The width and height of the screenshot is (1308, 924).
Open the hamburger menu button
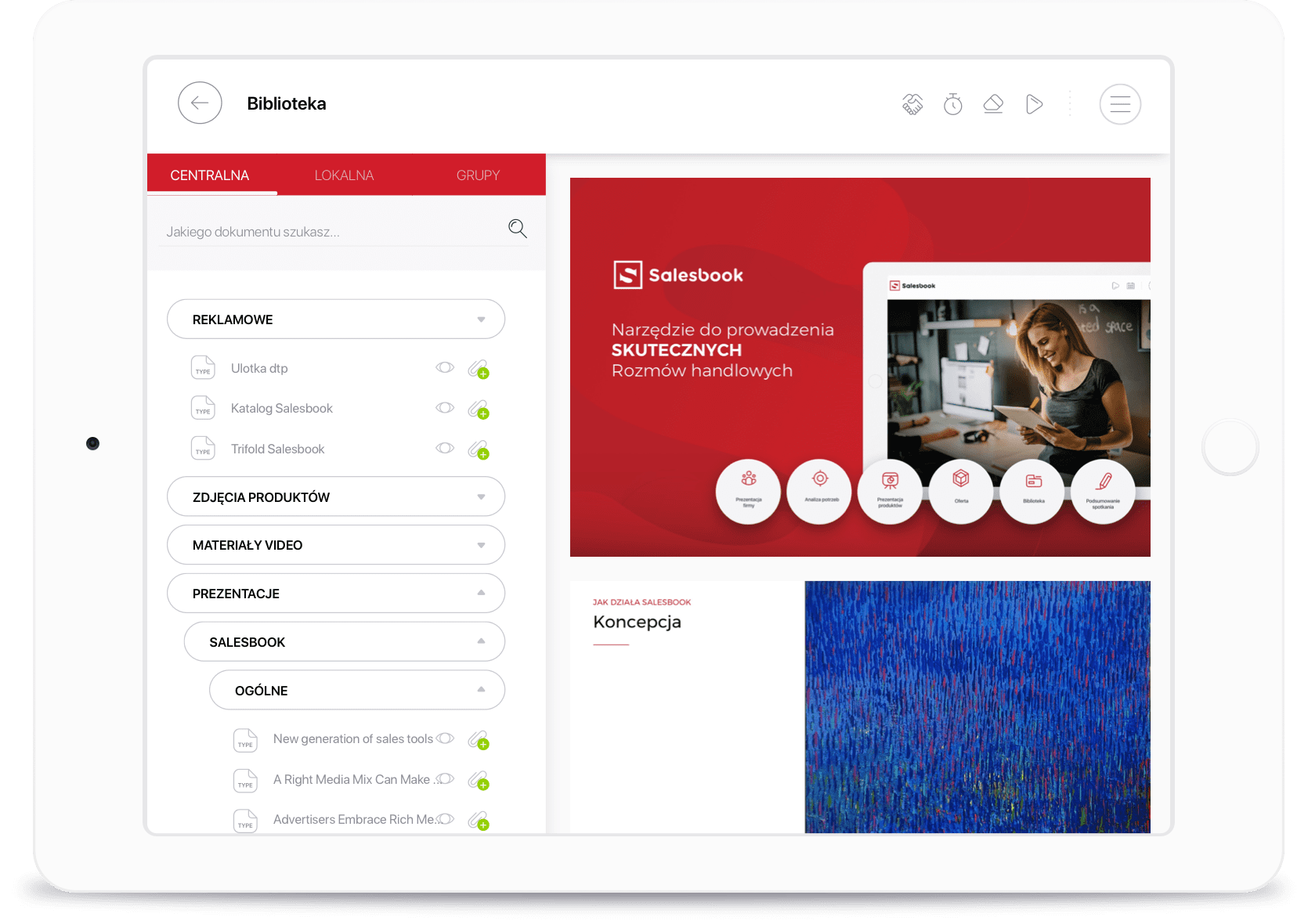click(1120, 104)
